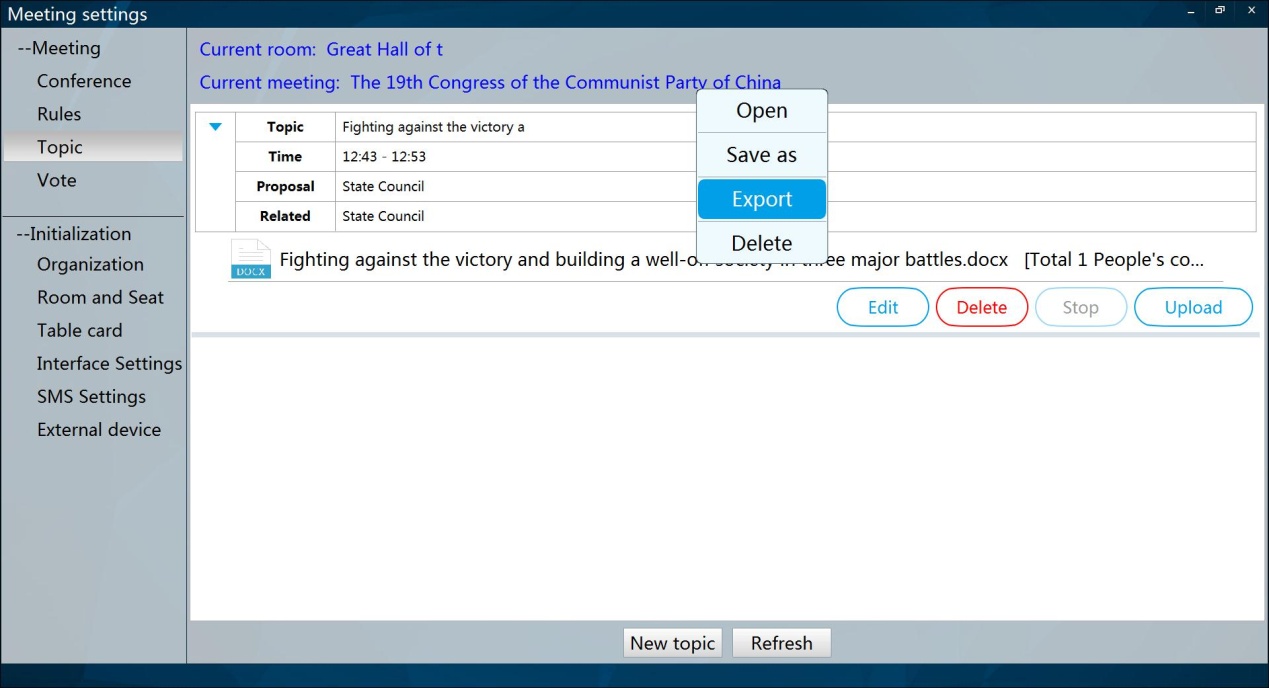Restore the Meeting settings window size
Image resolution: width=1269 pixels, height=688 pixels.
point(1220,10)
